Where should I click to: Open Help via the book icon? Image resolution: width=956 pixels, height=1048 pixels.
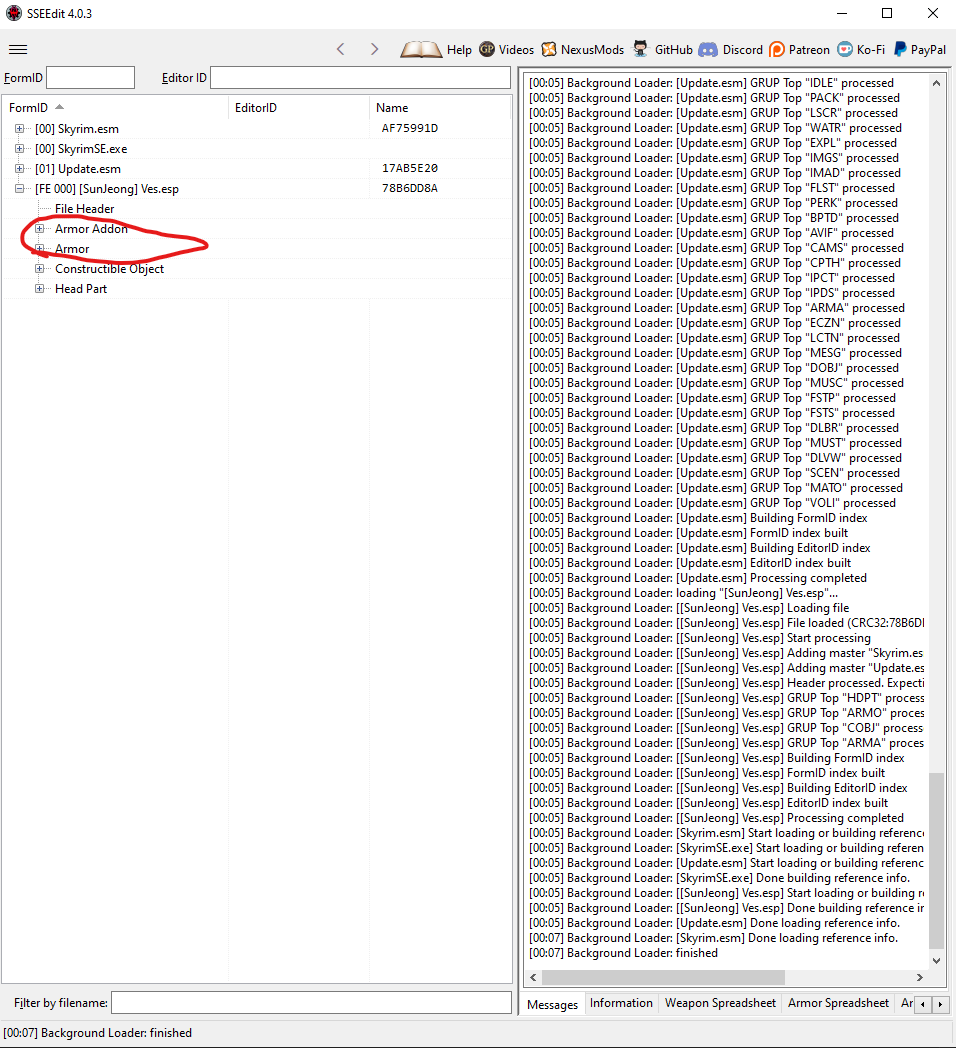coord(421,49)
